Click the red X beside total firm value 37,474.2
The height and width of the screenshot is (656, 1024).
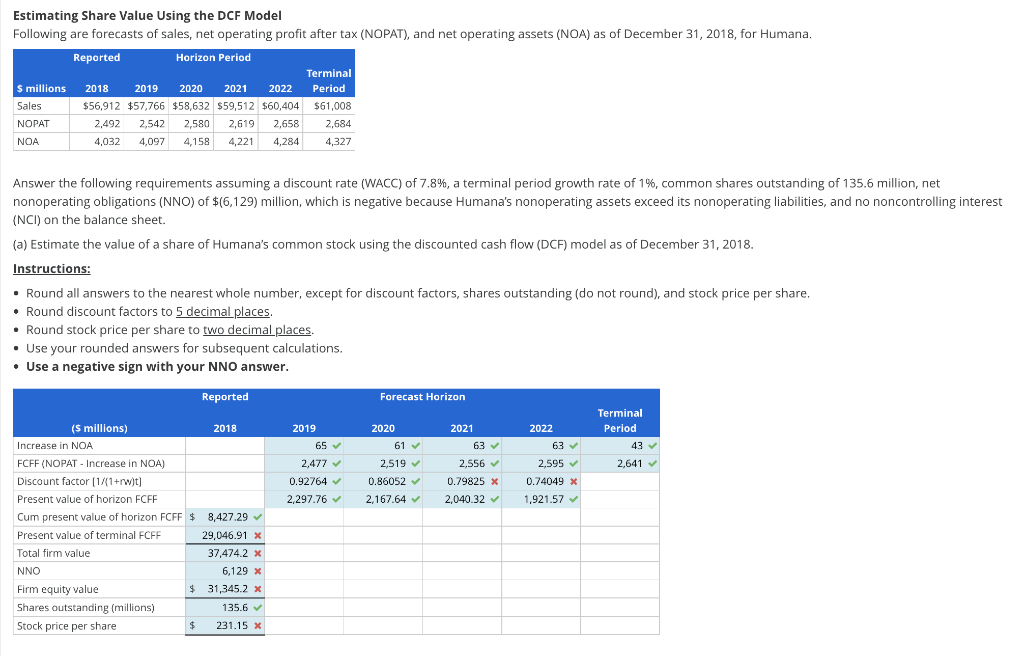click(x=258, y=553)
